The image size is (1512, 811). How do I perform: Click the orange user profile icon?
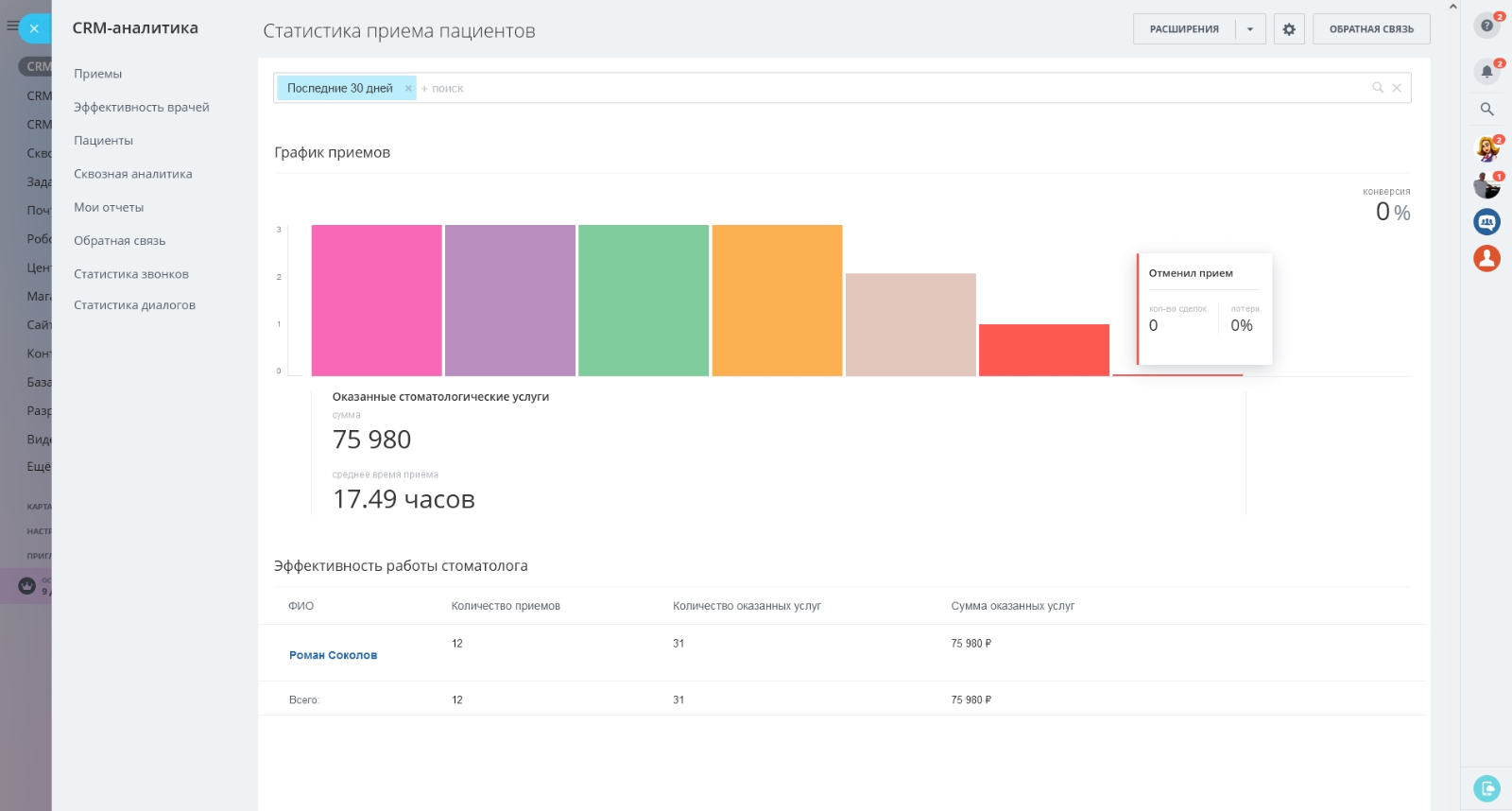point(1486,258)
